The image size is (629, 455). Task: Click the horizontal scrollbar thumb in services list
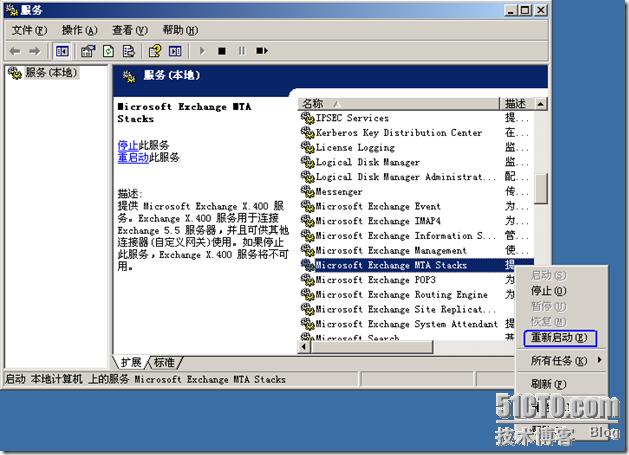click(x=371, y=347)
